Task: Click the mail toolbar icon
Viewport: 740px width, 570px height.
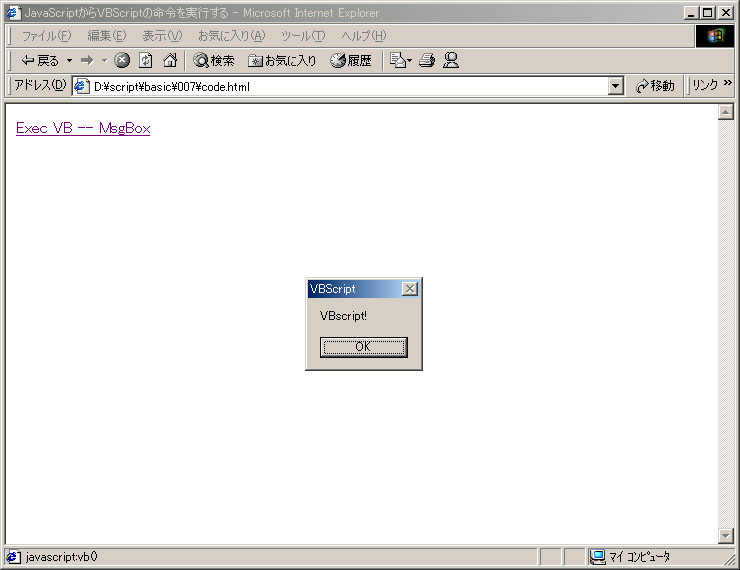Action: (401, 60)
